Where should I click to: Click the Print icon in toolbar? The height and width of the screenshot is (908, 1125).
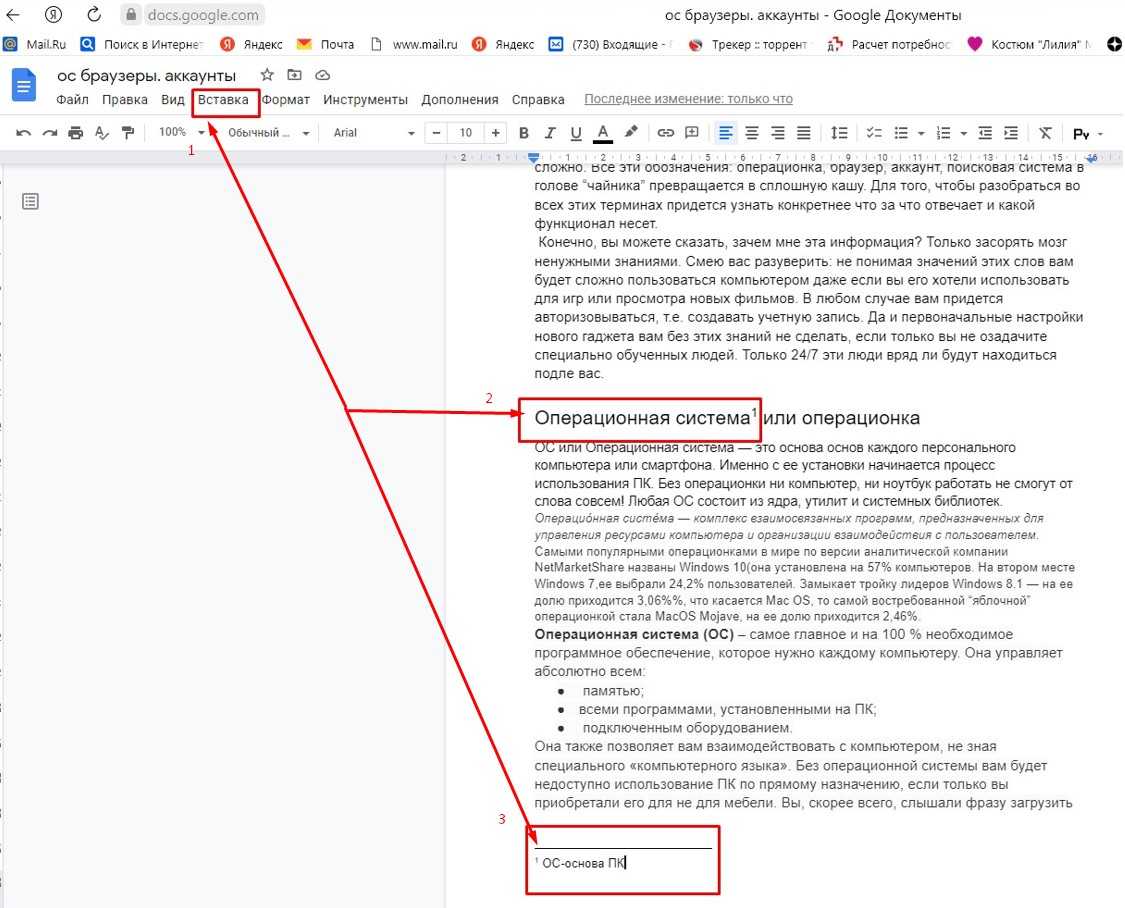click(75, 133)
